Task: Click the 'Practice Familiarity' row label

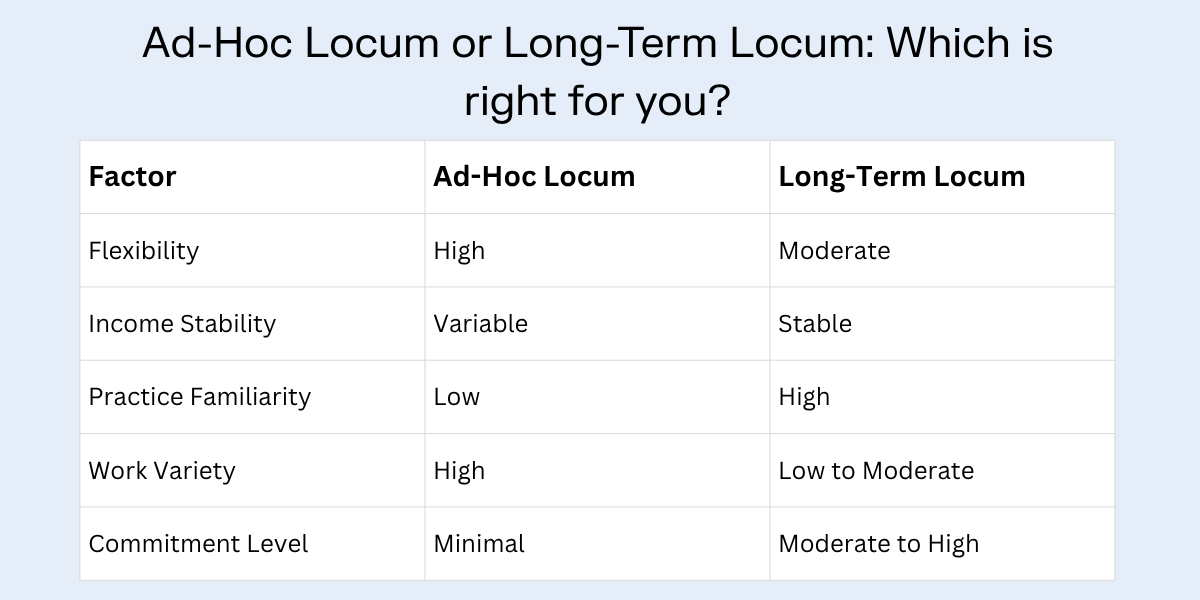Action: pyautogui.click(x=200, y=397)
